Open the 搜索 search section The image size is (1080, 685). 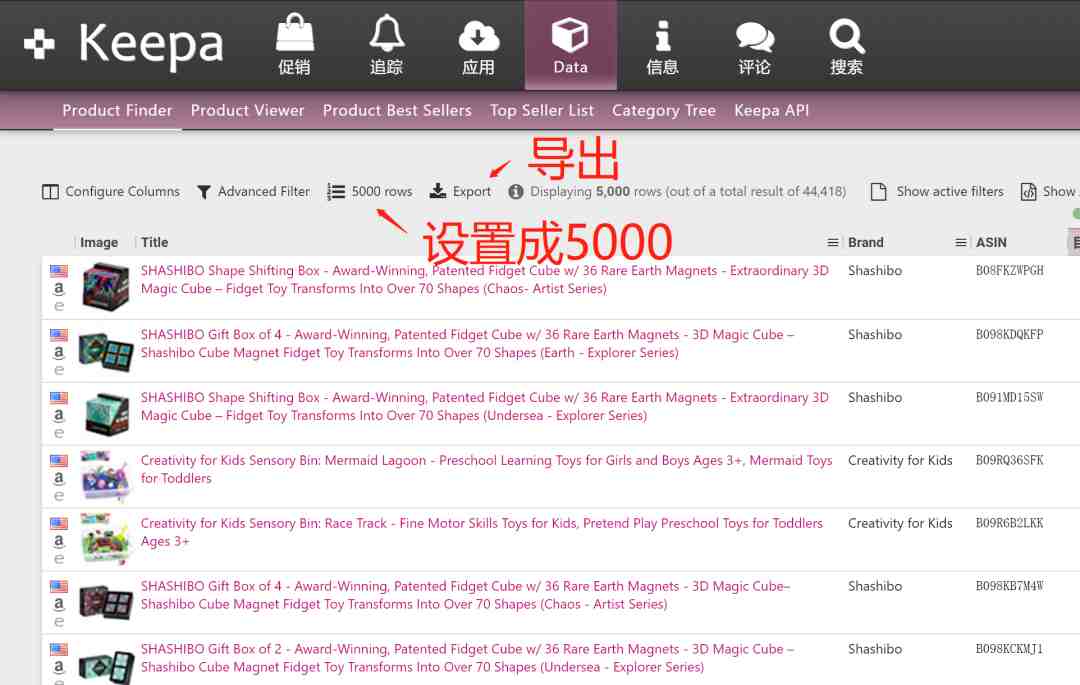pyautogui.click(x=847, y=45)
